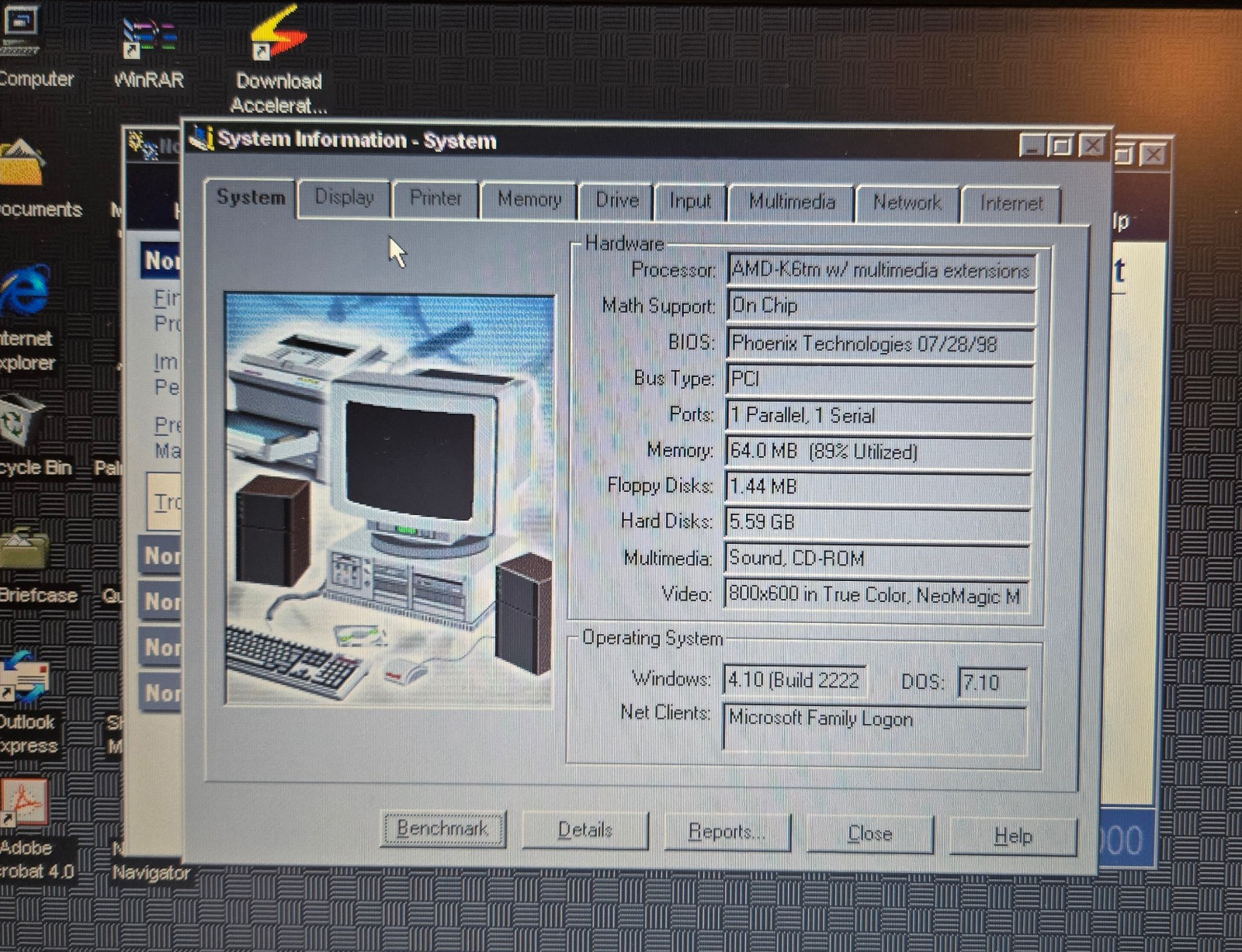Click the Multimedia 'Sound, CD-ROM' field
This screenshot has height=952, width=1242.
(x=876, y=558)
